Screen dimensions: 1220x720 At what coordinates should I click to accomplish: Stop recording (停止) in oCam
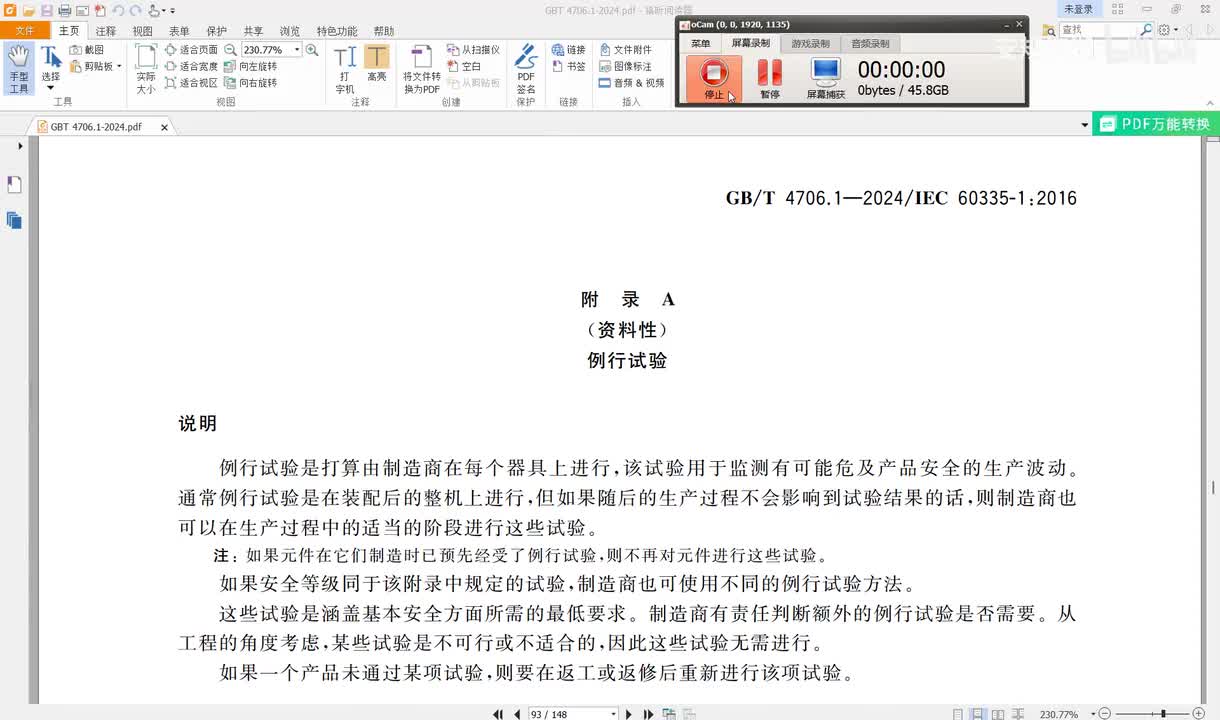pyautogui.click(x=714, y=78)
